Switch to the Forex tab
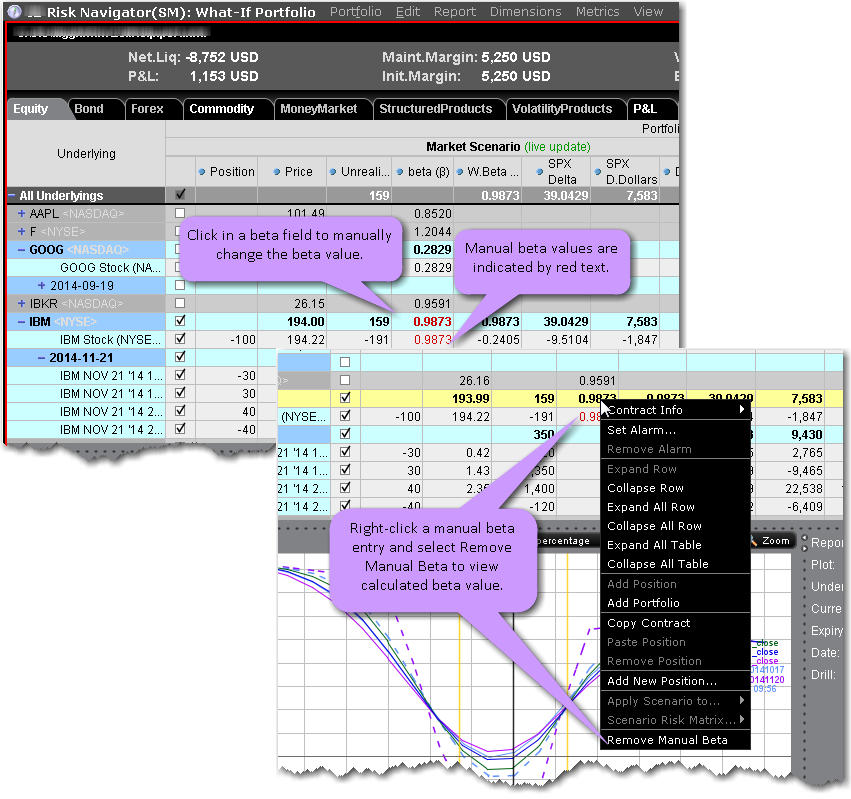Viewport: 851px width, 799px height. pyautogui.click(x=147, y=109)
